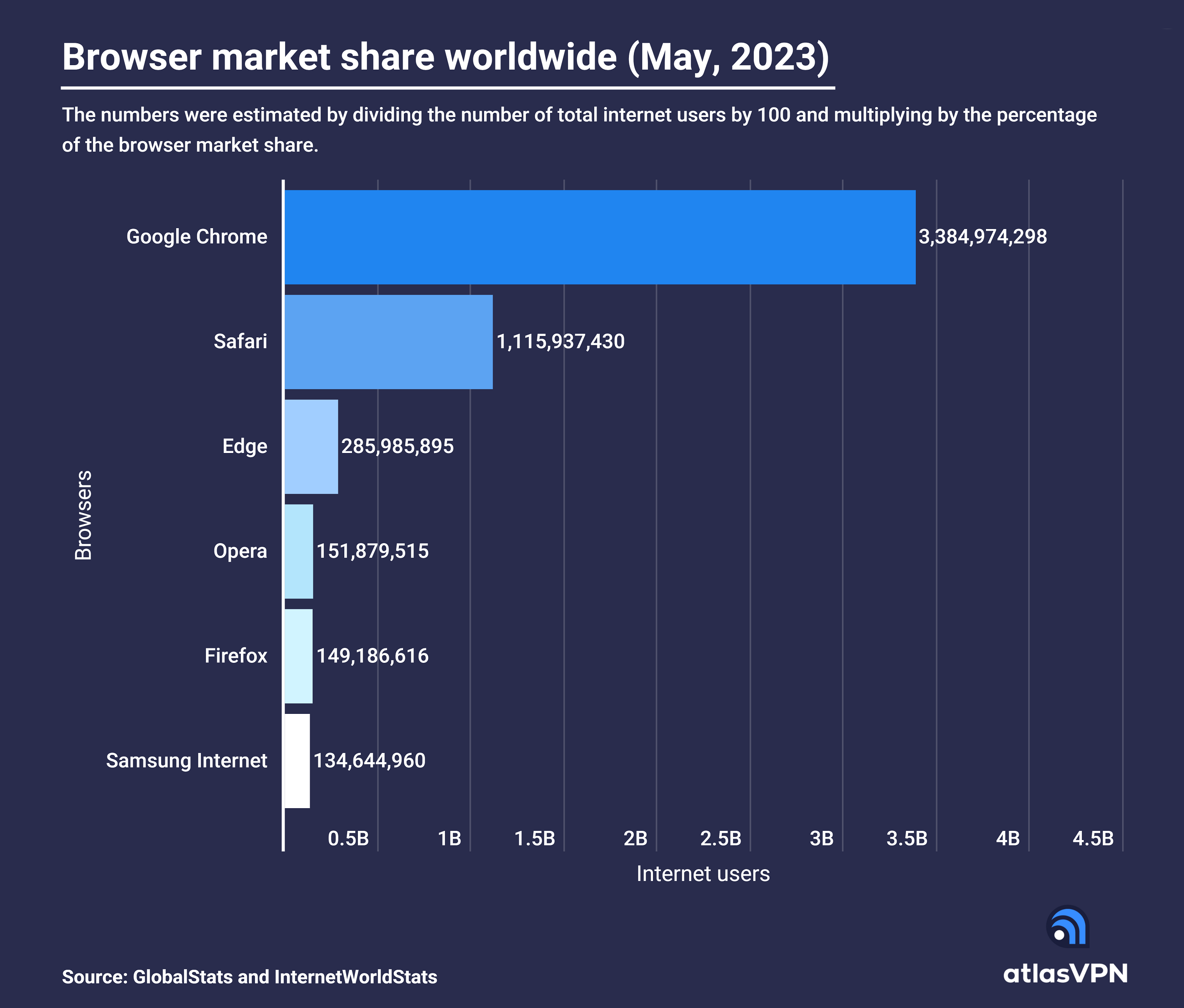Click the Opera value 151,879,515
Screen dimensions: 1184x1008
[372, 551]
